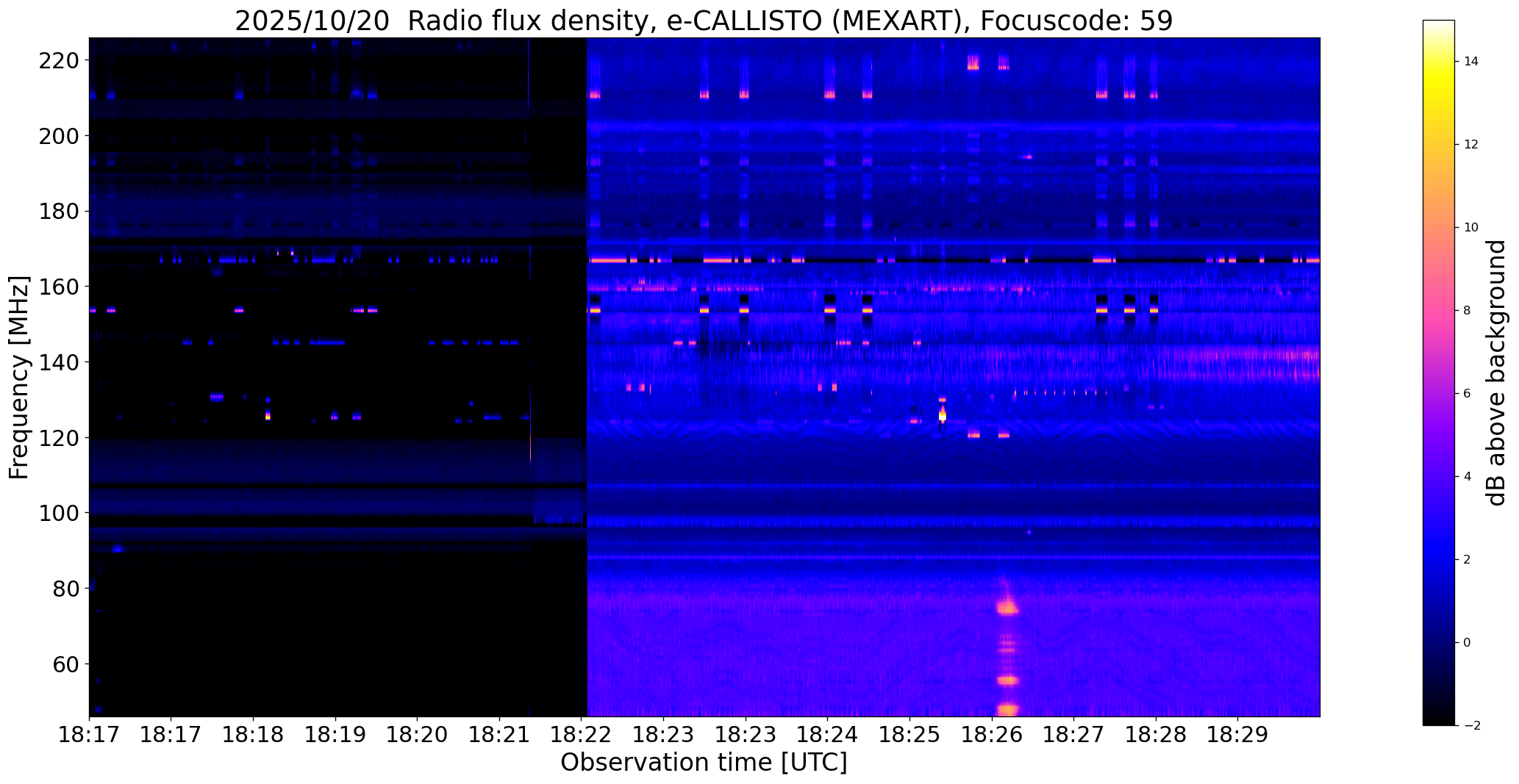Click the yellow spot near 125 MHz at 18:25
This screenshot has height=784, width=1519.
tap(943, 416)
